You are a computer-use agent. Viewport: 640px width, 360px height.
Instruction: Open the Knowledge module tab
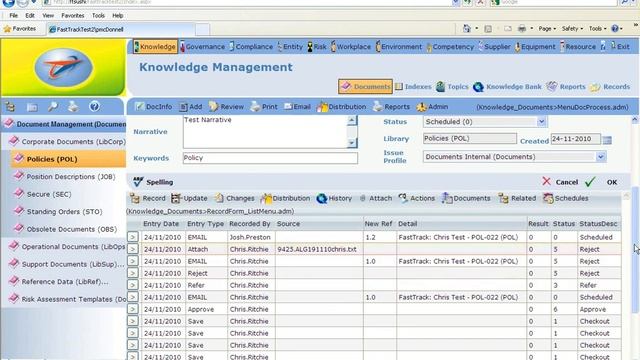click(x=155, y=47)
